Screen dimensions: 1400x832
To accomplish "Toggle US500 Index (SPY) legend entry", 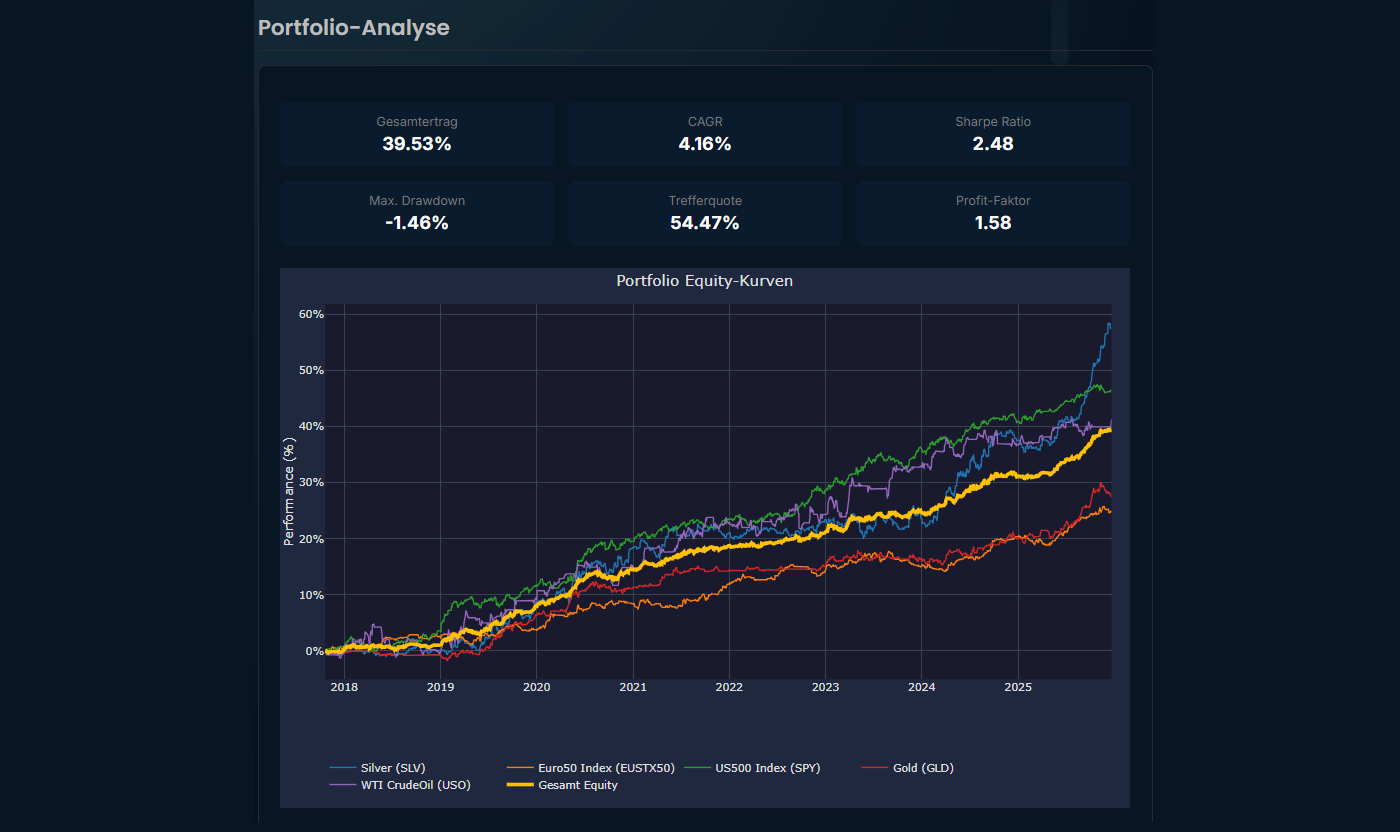I will pyautogui.click(x=767, y=768).
